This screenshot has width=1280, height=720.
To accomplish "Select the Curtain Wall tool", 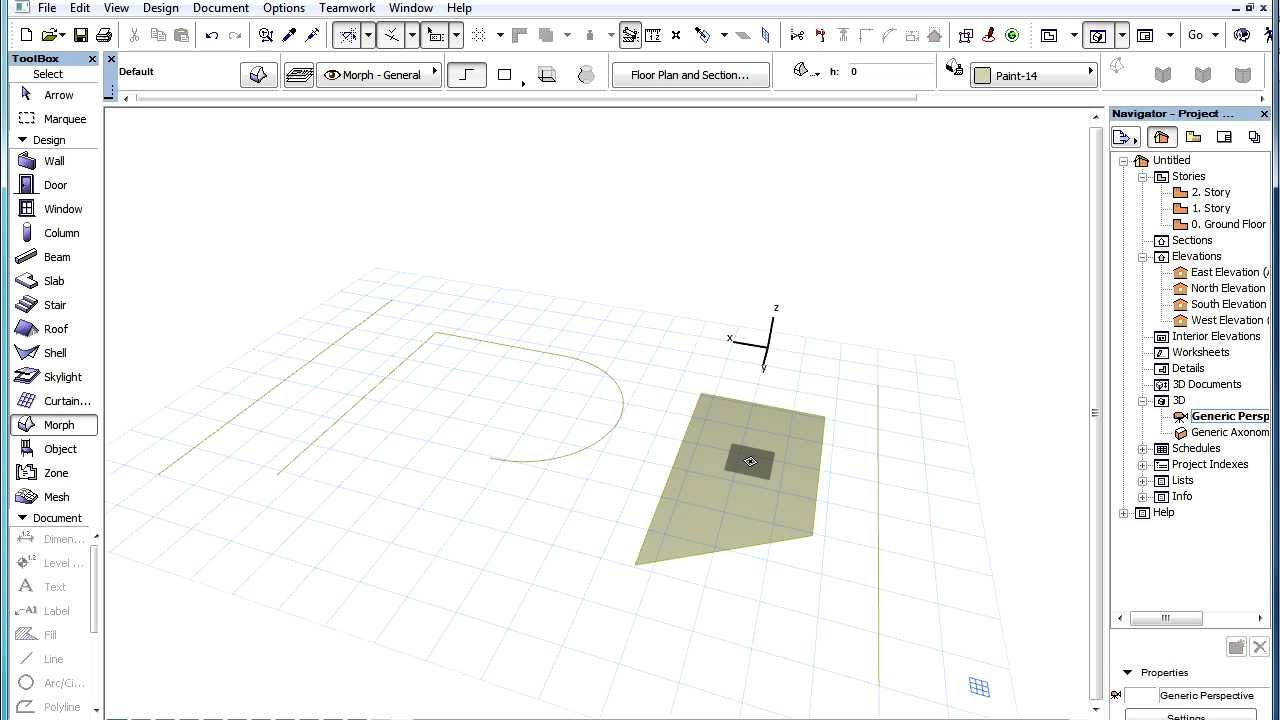I will 55,401.
